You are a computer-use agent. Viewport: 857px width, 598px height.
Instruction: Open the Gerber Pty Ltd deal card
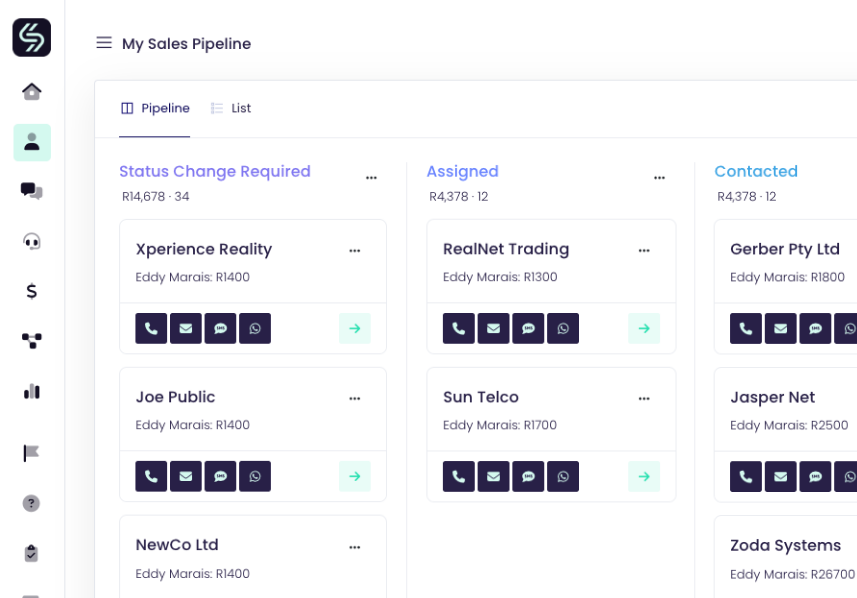click(x=784, y=249)
